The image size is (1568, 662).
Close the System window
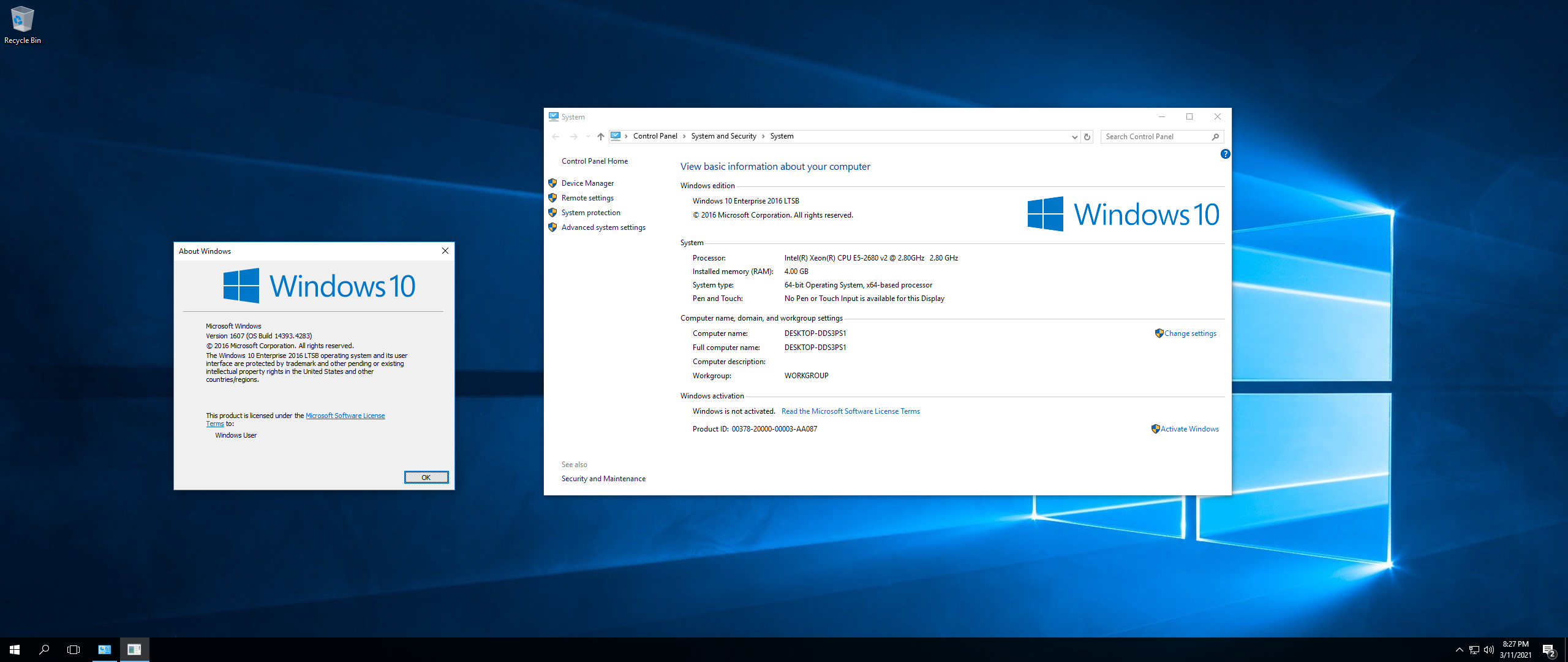[1218, 116]
